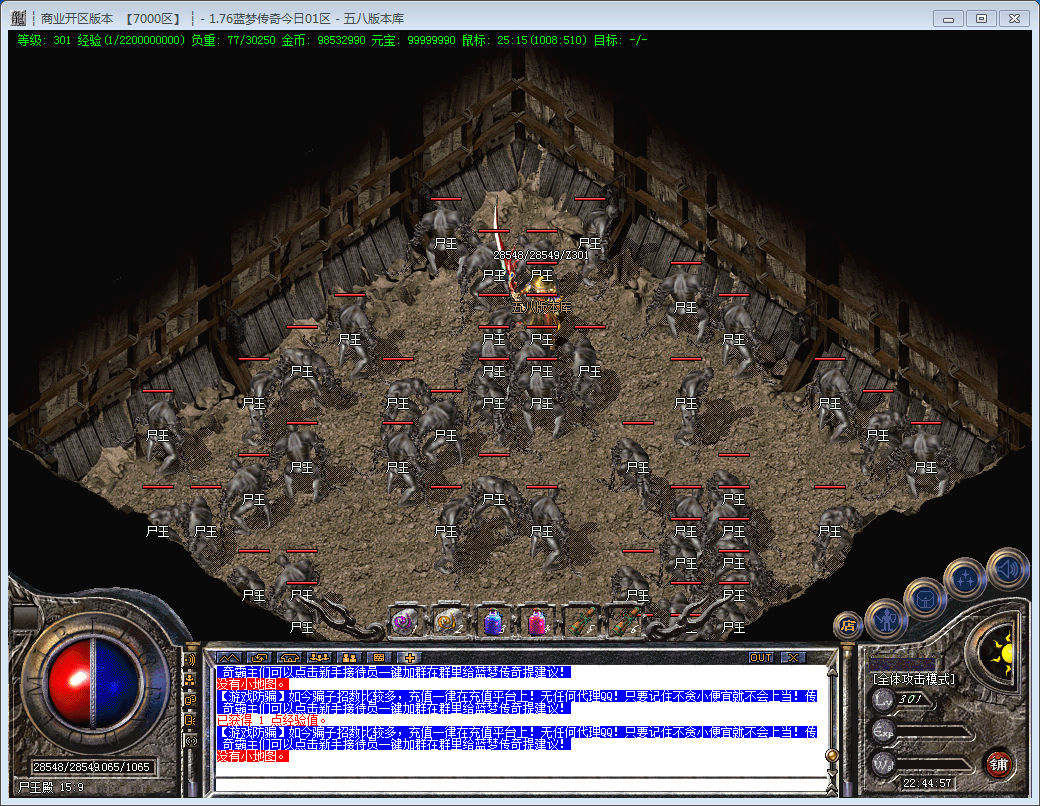Click the empty weight progress bar
The width and height of the screenshot is (1040, 806).
click(x=935, y=765)
